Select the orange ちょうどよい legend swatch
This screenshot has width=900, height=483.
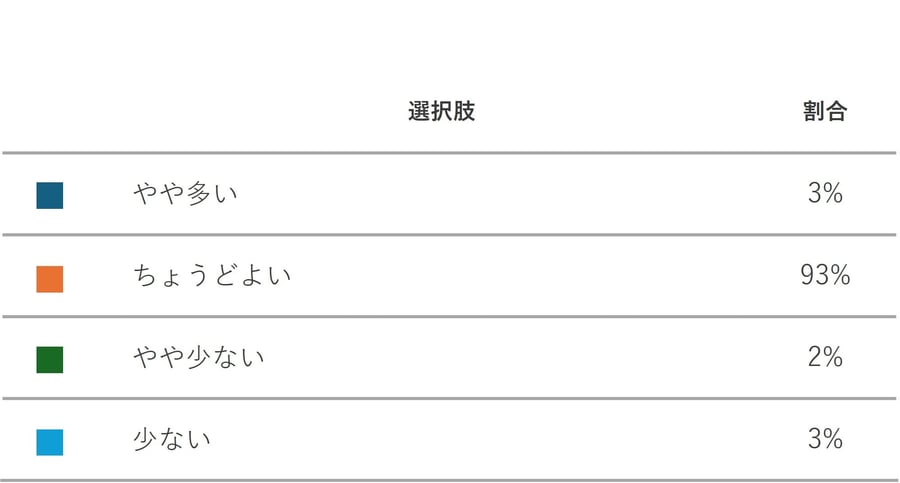[x=49, y=278]
